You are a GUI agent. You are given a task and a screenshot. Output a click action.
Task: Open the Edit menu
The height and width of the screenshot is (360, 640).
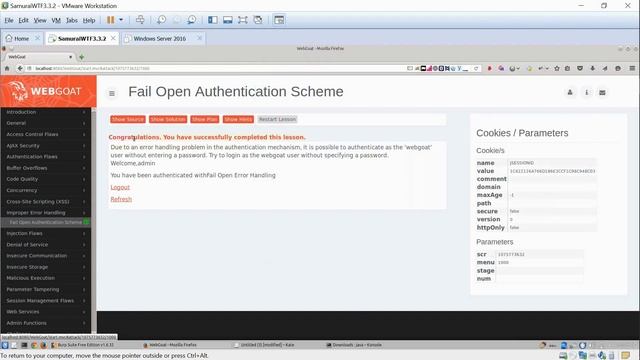(24, 20)
